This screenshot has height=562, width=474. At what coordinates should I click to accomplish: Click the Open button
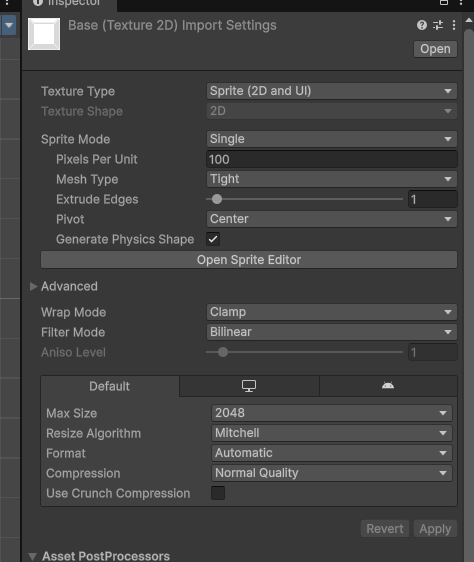435,49
